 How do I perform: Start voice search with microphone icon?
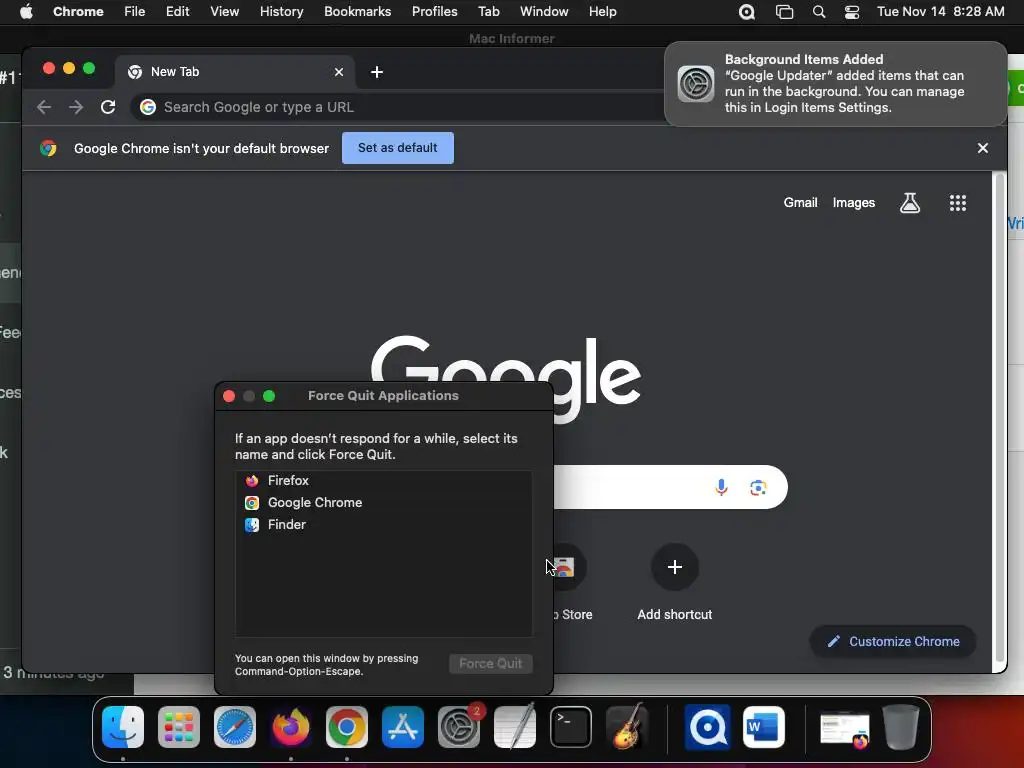(721, 487)
